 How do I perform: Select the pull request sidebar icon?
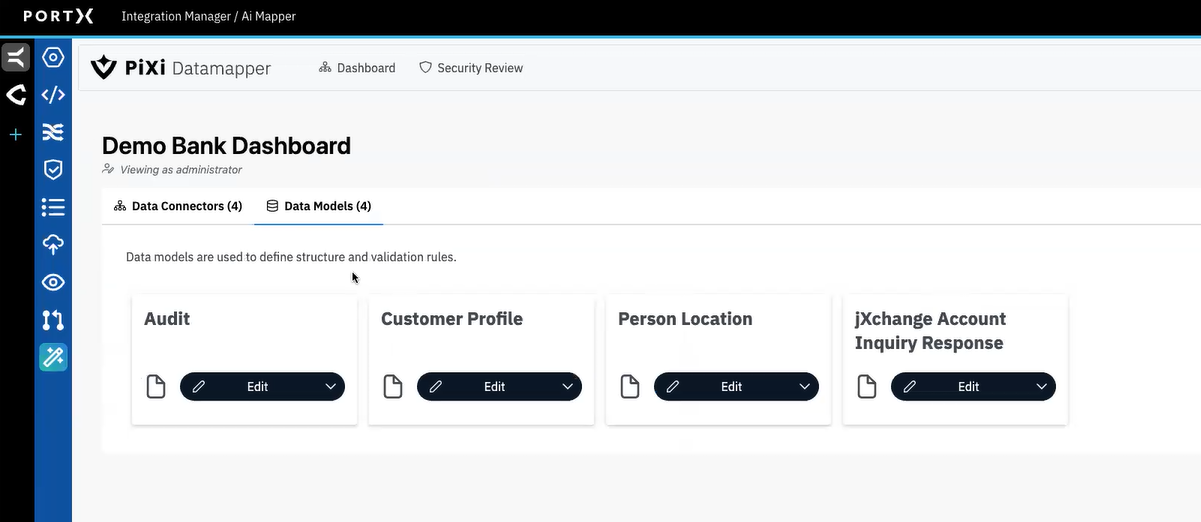[x=53, y=320]
